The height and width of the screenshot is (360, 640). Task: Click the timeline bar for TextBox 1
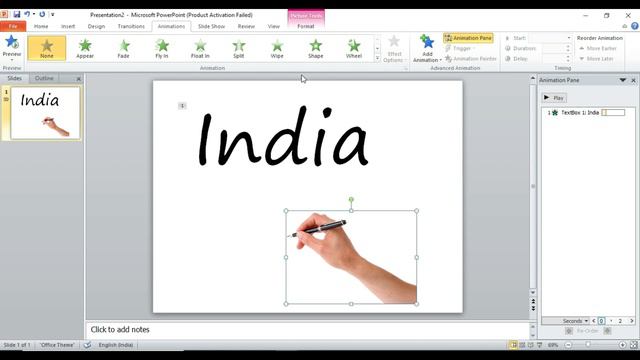[613, 113]
